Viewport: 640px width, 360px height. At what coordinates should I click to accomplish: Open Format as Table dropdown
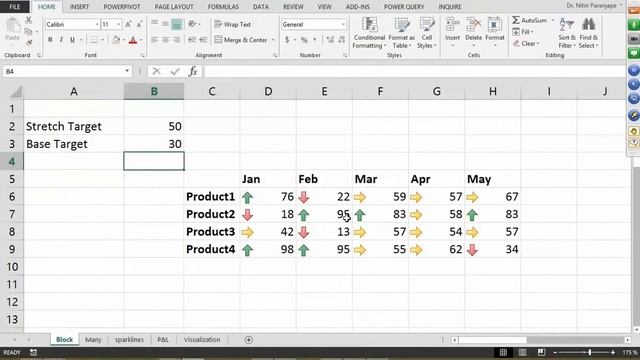[402, 33]
